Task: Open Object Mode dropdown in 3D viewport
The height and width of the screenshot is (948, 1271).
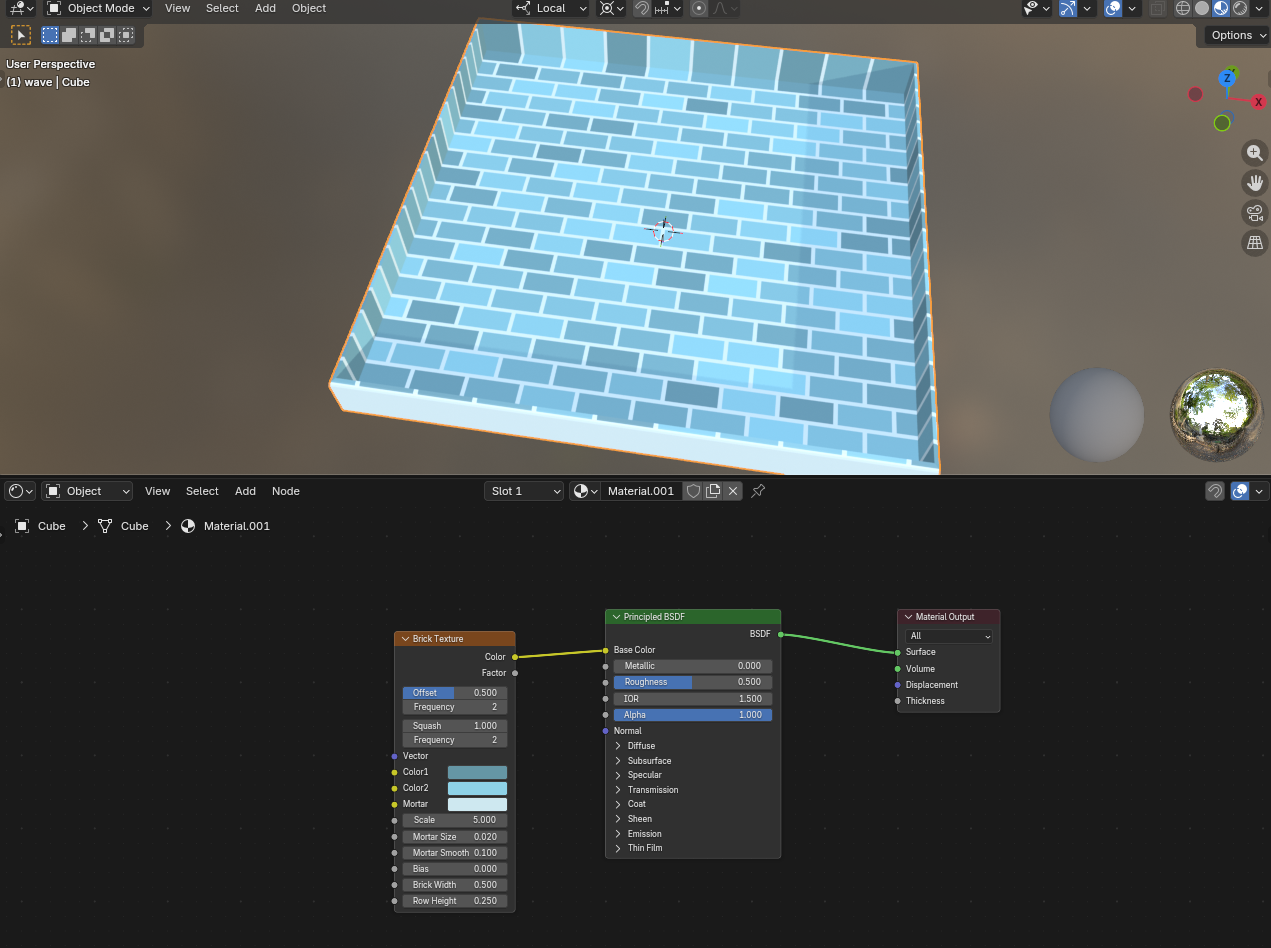Action: point(98,8)
